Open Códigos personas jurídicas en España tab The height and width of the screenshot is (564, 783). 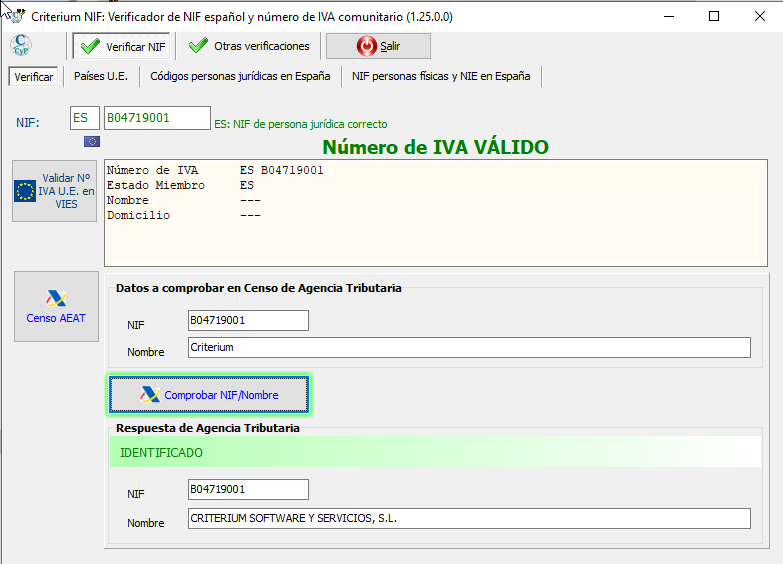[240, 76]
